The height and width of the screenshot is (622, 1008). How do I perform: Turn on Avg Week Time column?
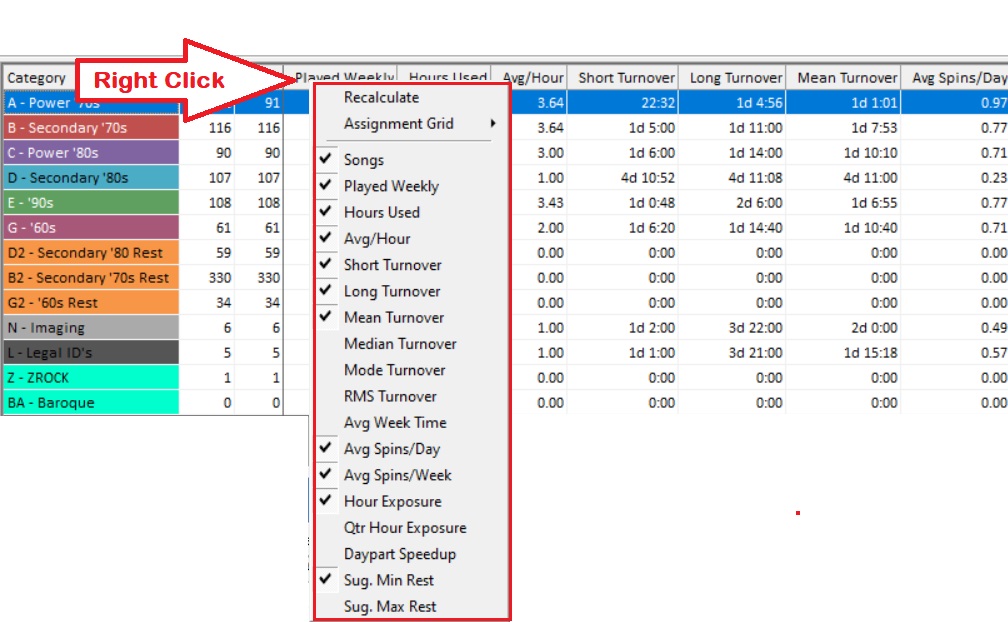[395, 423]
